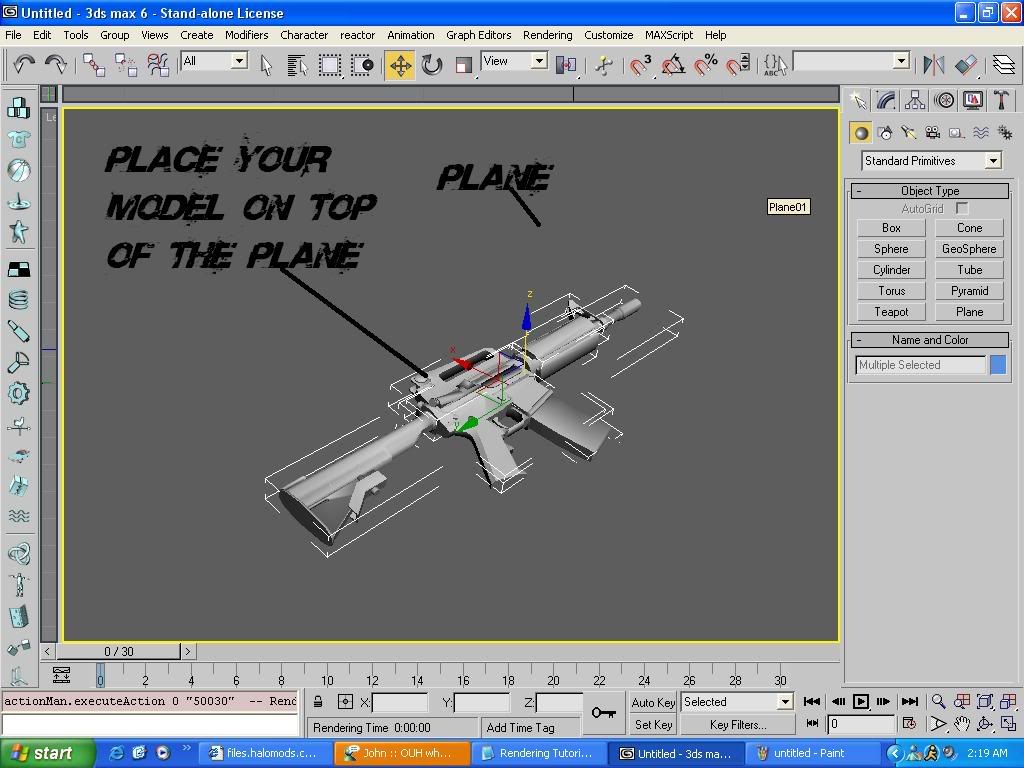
Task: Click the Select and Manipulate icon
Action: coord(604,65)
